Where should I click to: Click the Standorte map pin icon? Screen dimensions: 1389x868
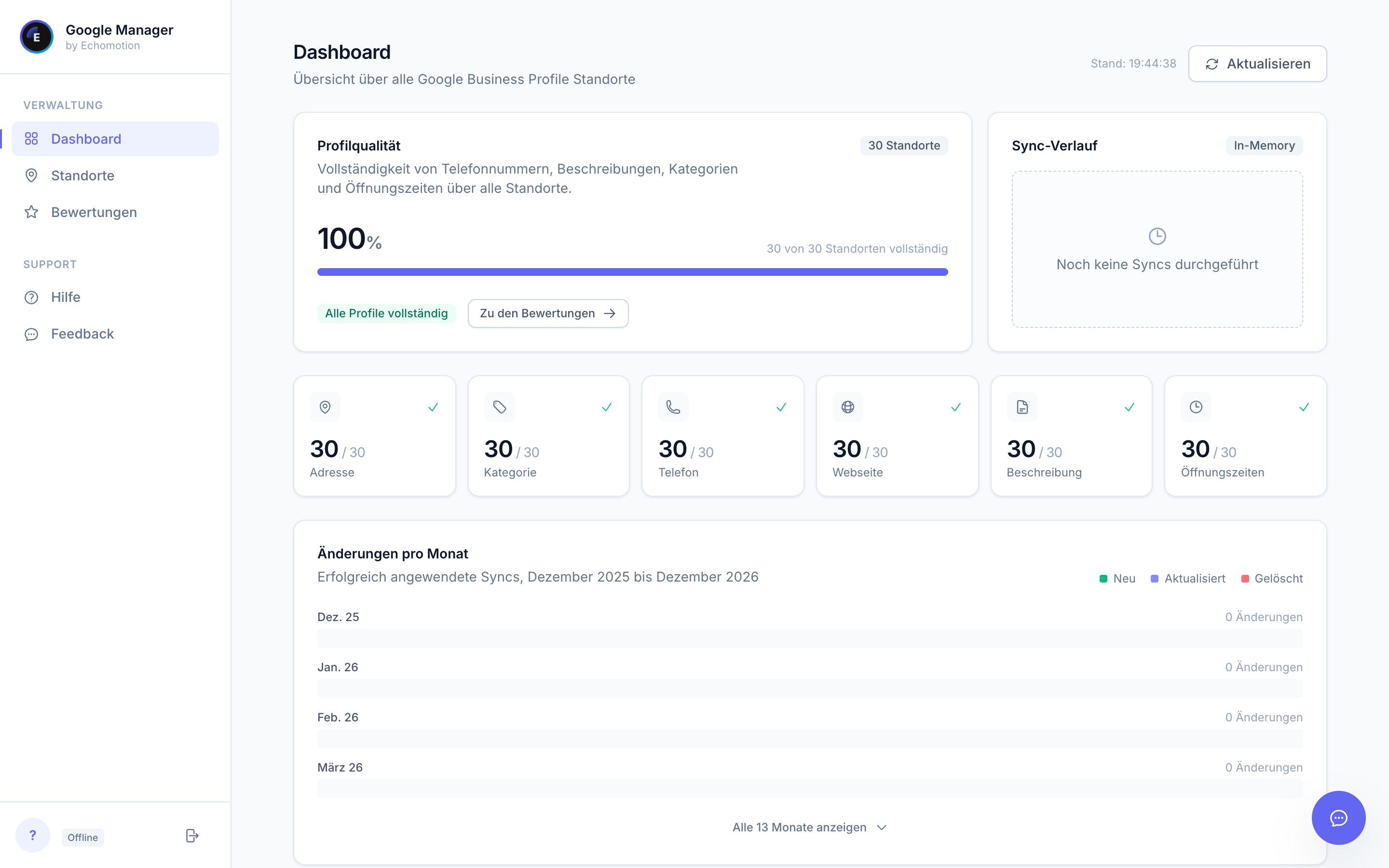[31, 176]
